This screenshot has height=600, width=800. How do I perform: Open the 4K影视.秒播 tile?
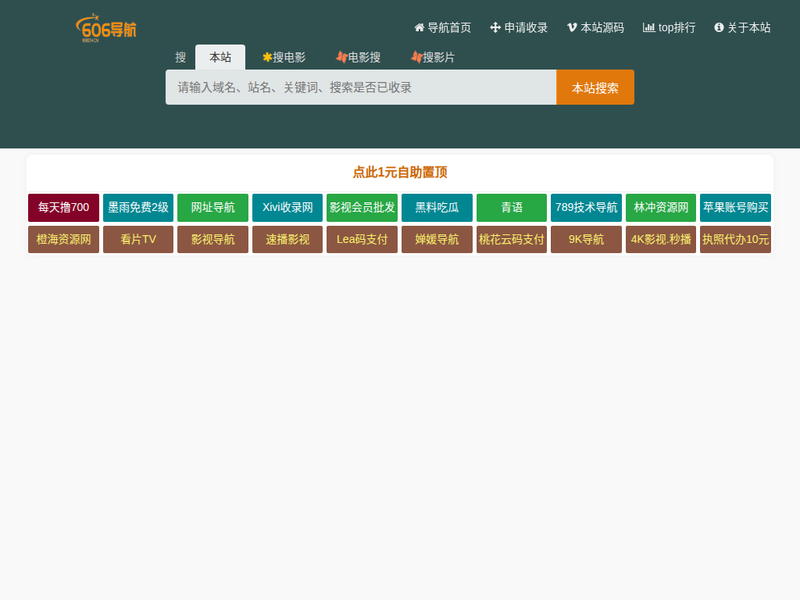(x=661, y=240)
